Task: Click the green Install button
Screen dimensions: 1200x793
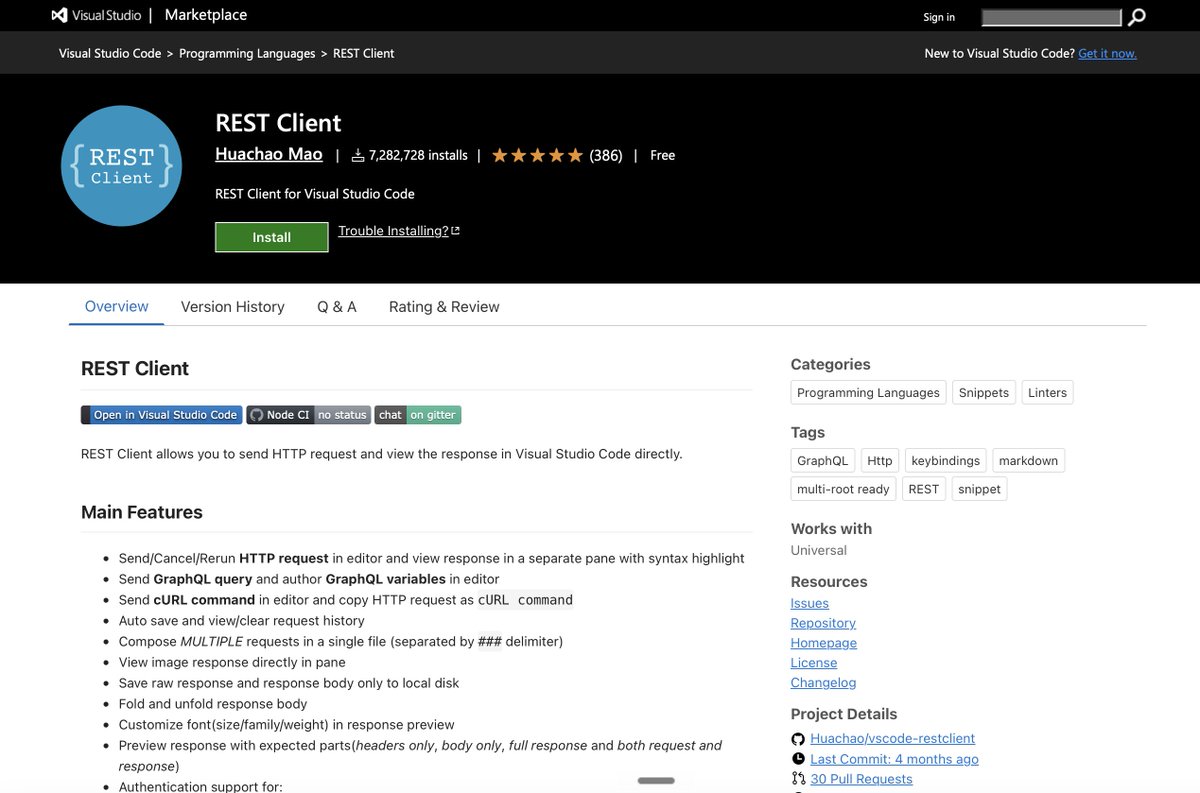Action: [x=272, y=237]
